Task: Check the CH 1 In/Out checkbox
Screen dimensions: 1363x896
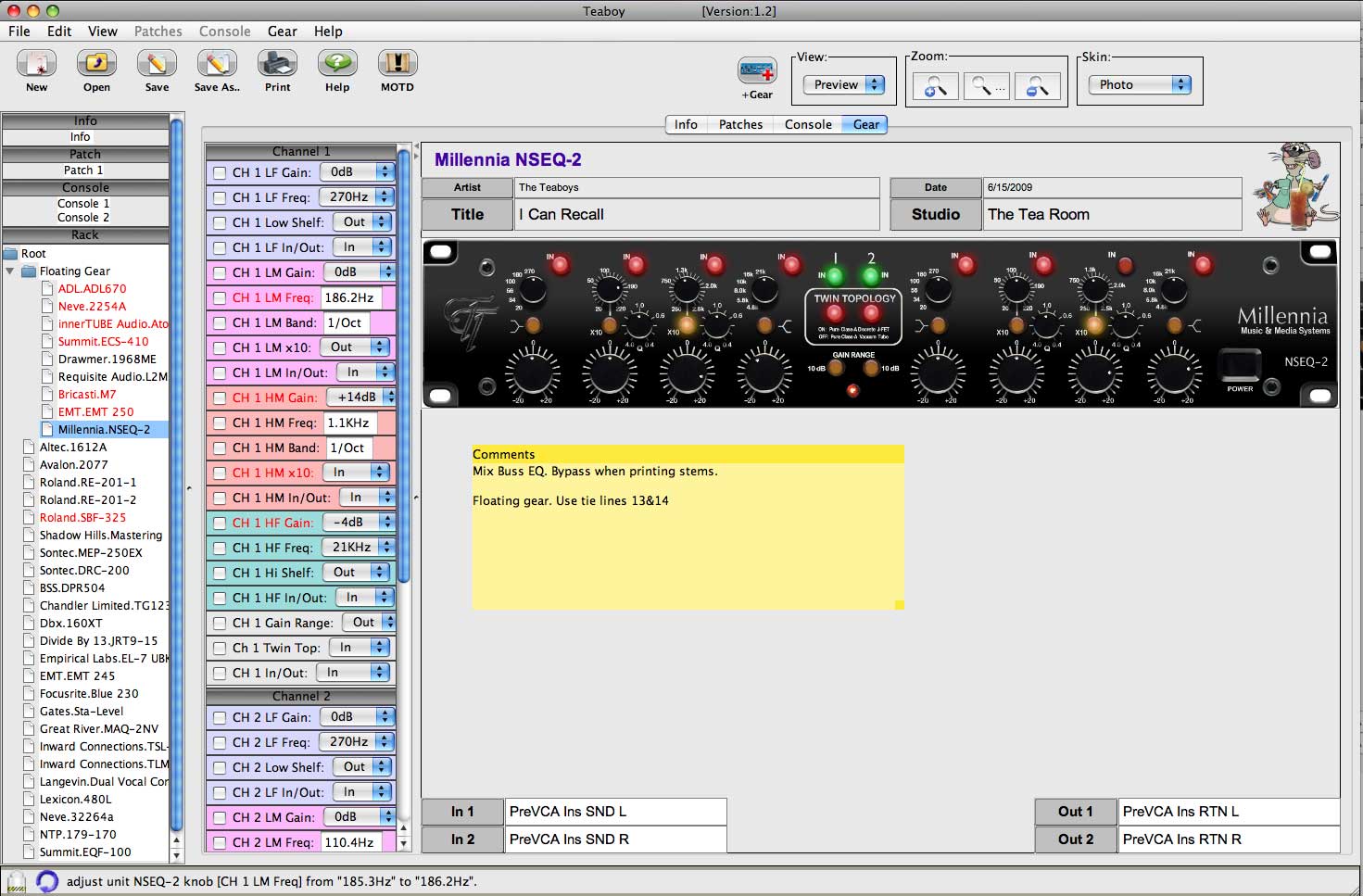Action: point(220,673)
